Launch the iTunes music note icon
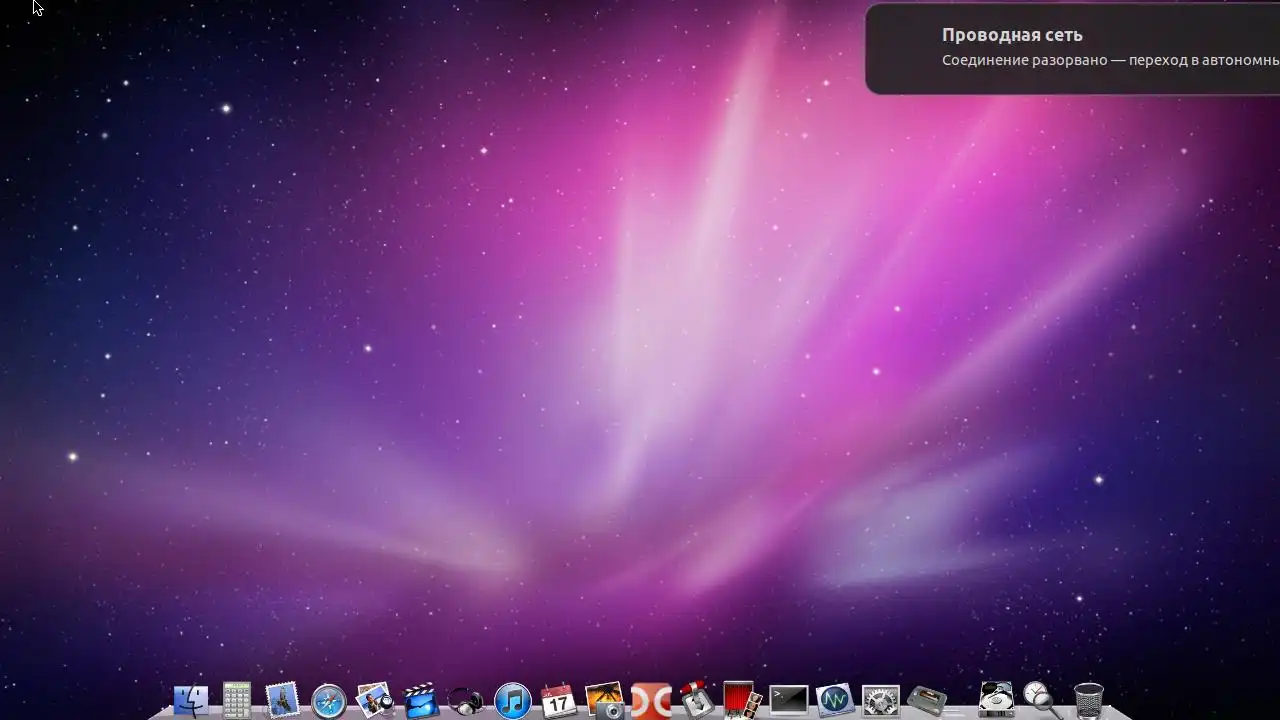 pyautogui.click(x=513, y=702)
